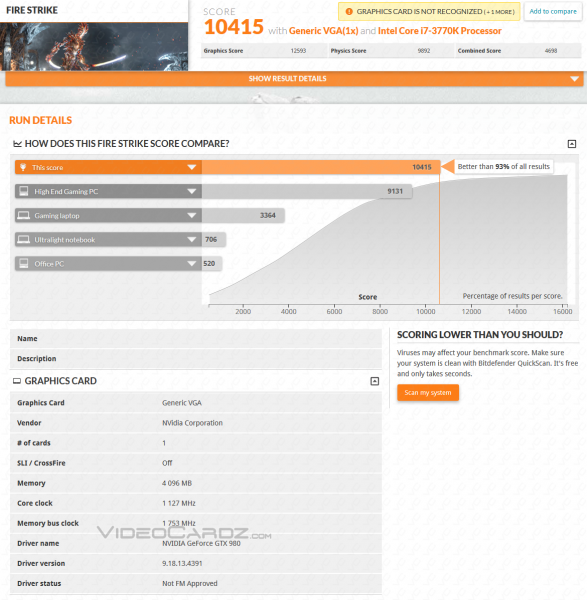
Task: Click the Graphics Score value 12593
Action: (298, 51)
